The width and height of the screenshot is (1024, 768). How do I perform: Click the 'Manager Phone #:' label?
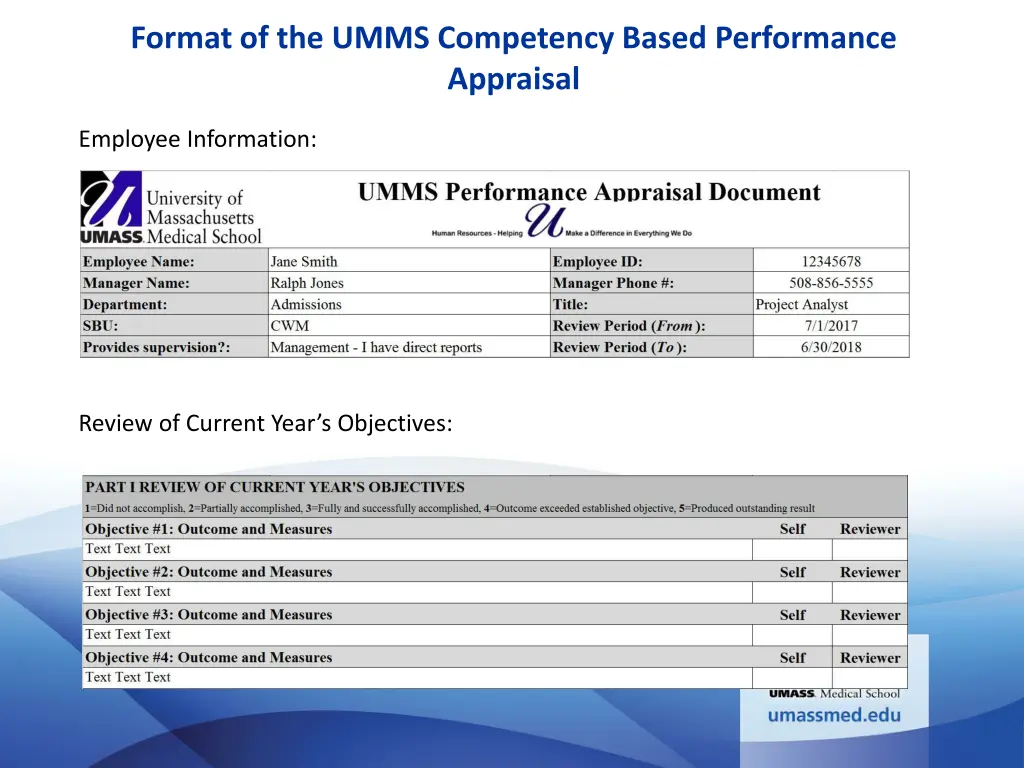coord(613,283)
